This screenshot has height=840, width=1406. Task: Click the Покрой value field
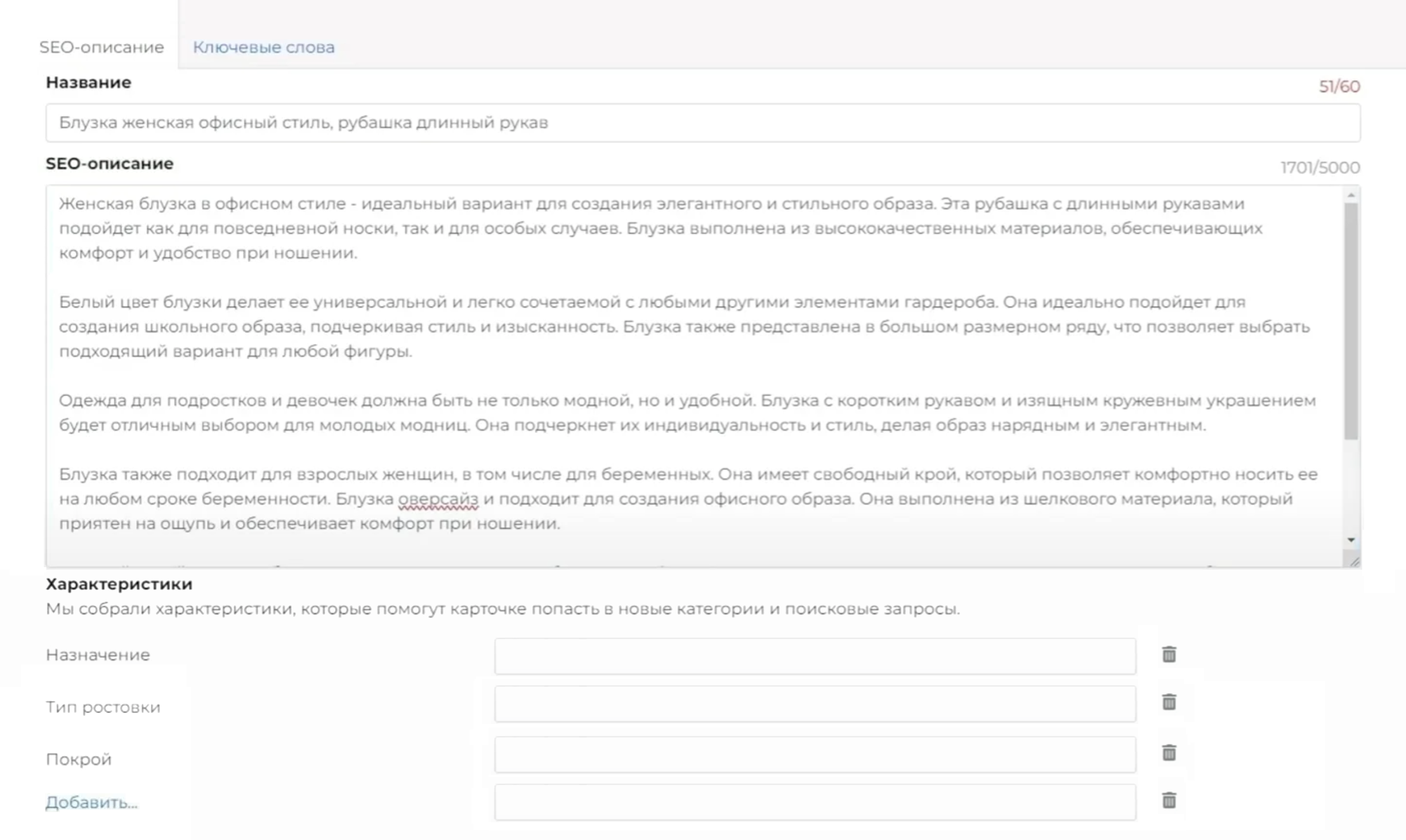click(815, 754)
